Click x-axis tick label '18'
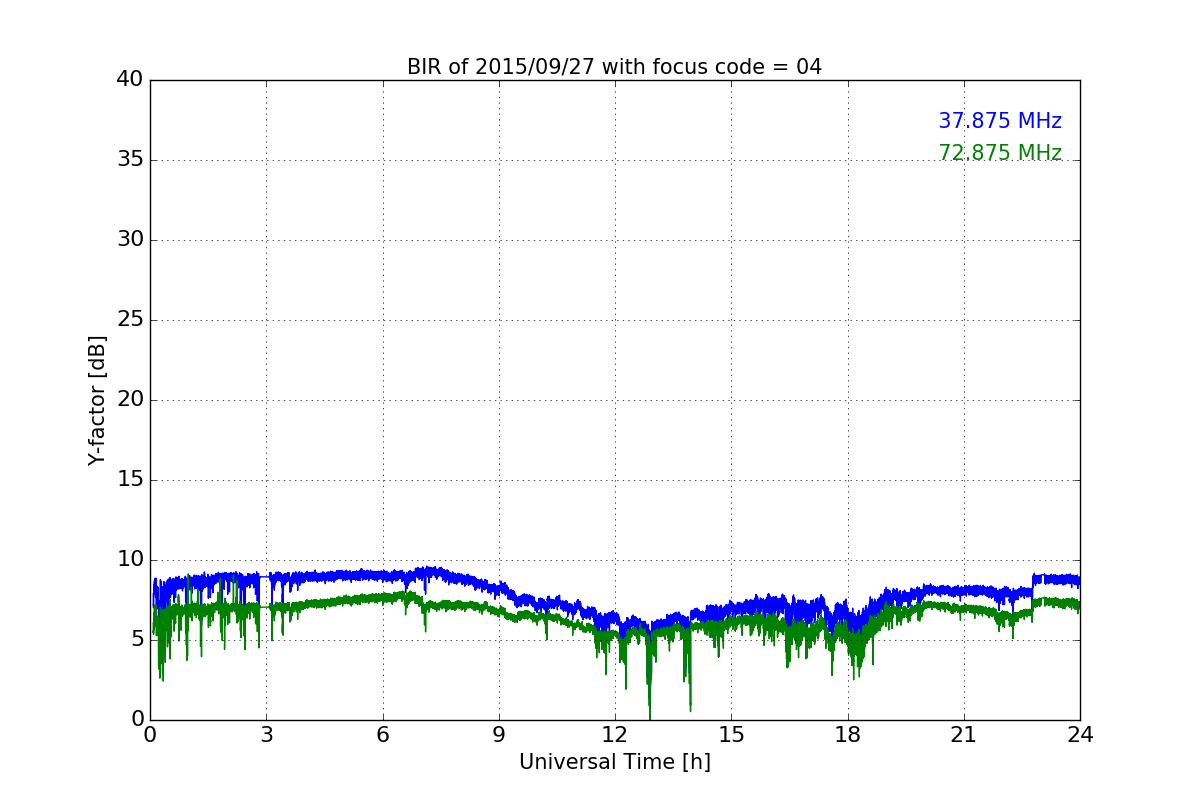 point(847,735)
